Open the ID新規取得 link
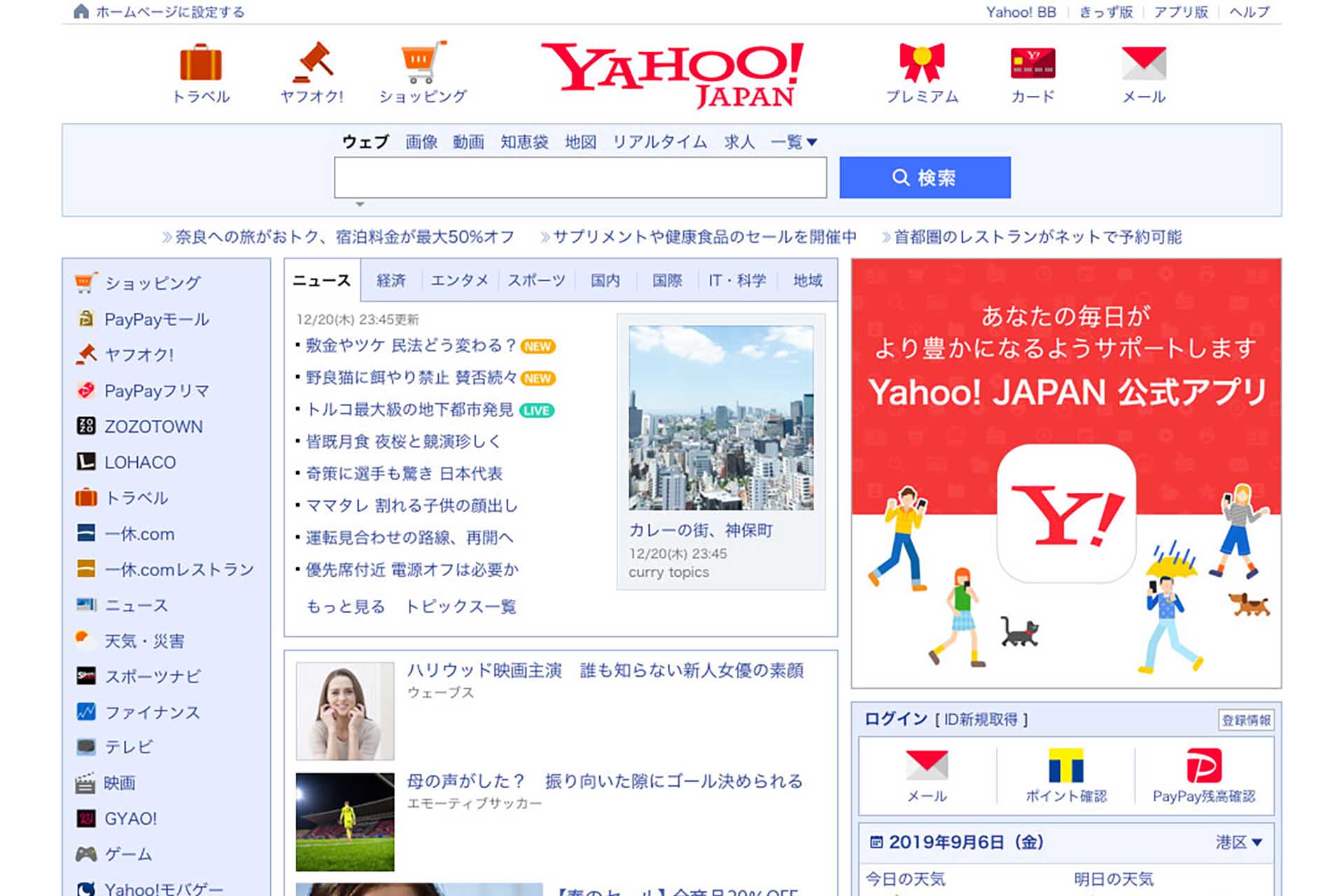The image size is (1344, 896). coord(981,720)
